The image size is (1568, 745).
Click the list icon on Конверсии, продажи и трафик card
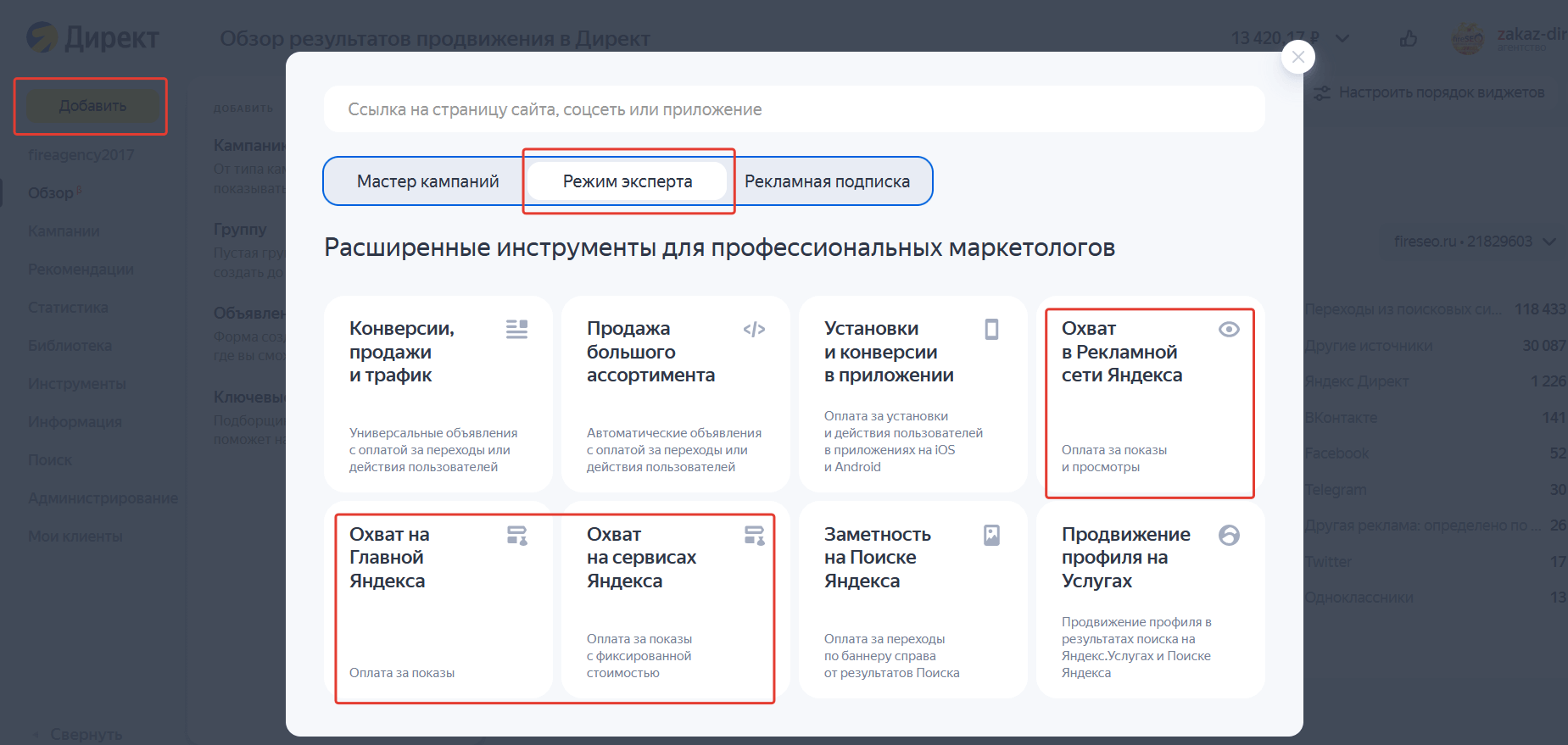(x=516, y=329)
